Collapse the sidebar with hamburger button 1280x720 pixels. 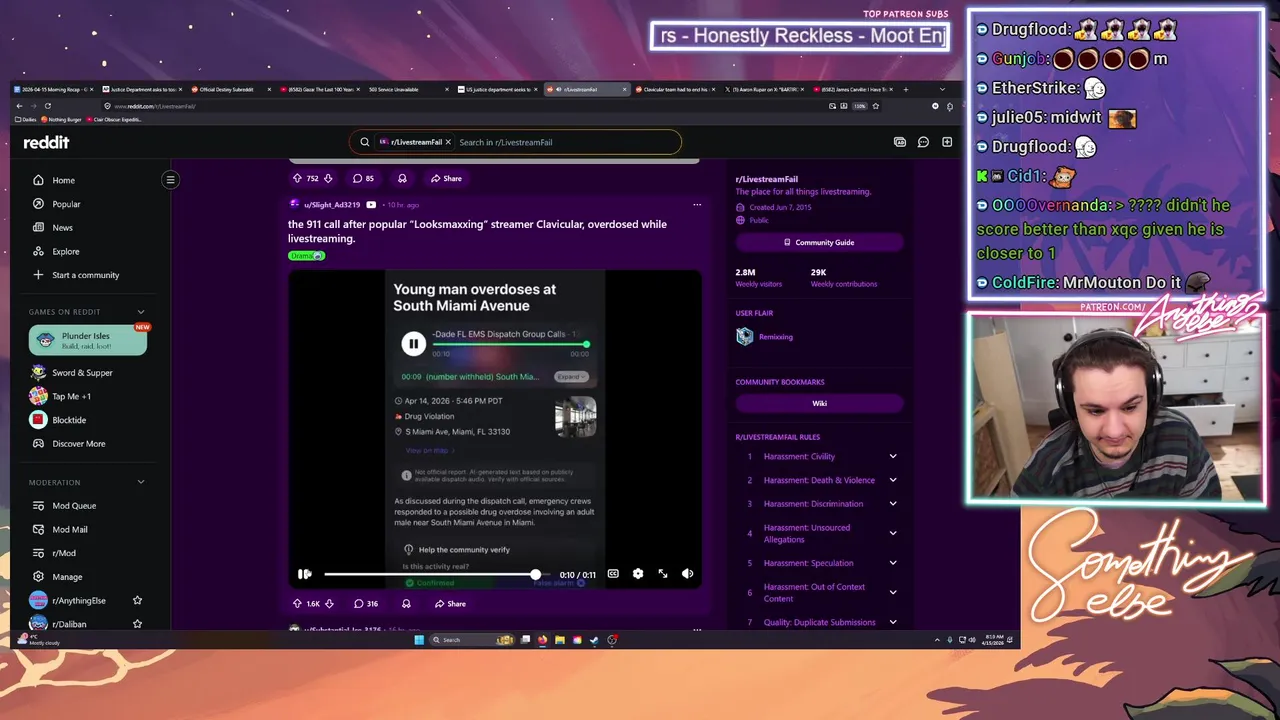tap(170, 180)
